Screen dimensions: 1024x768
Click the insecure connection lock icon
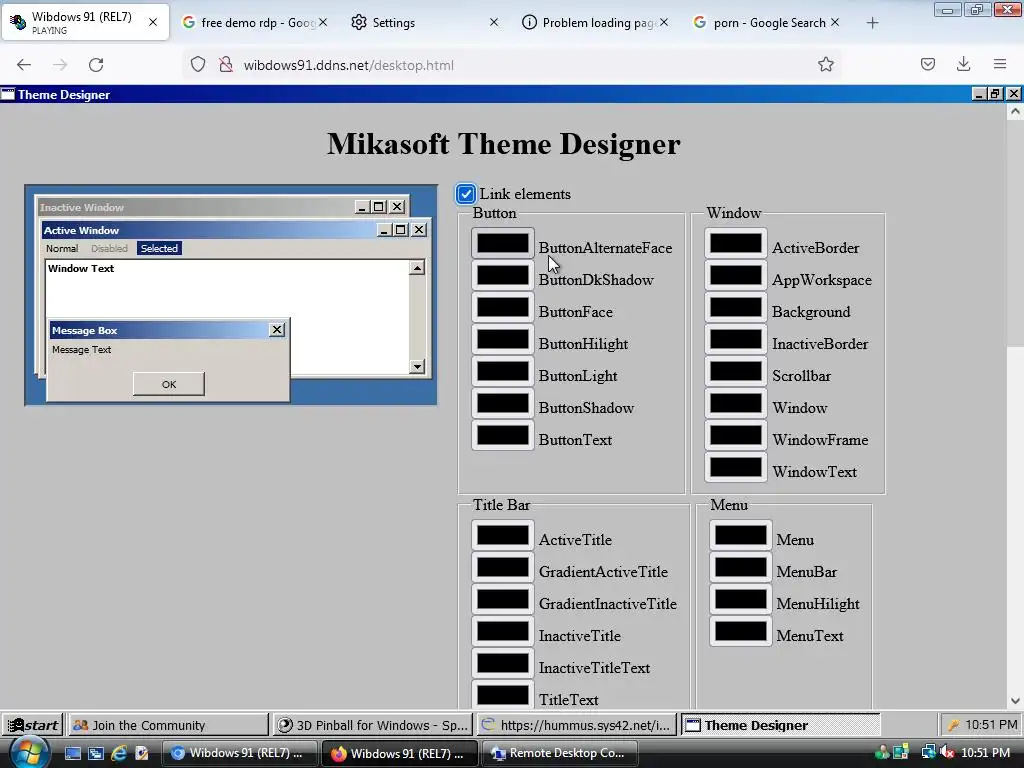coord(226,65)
